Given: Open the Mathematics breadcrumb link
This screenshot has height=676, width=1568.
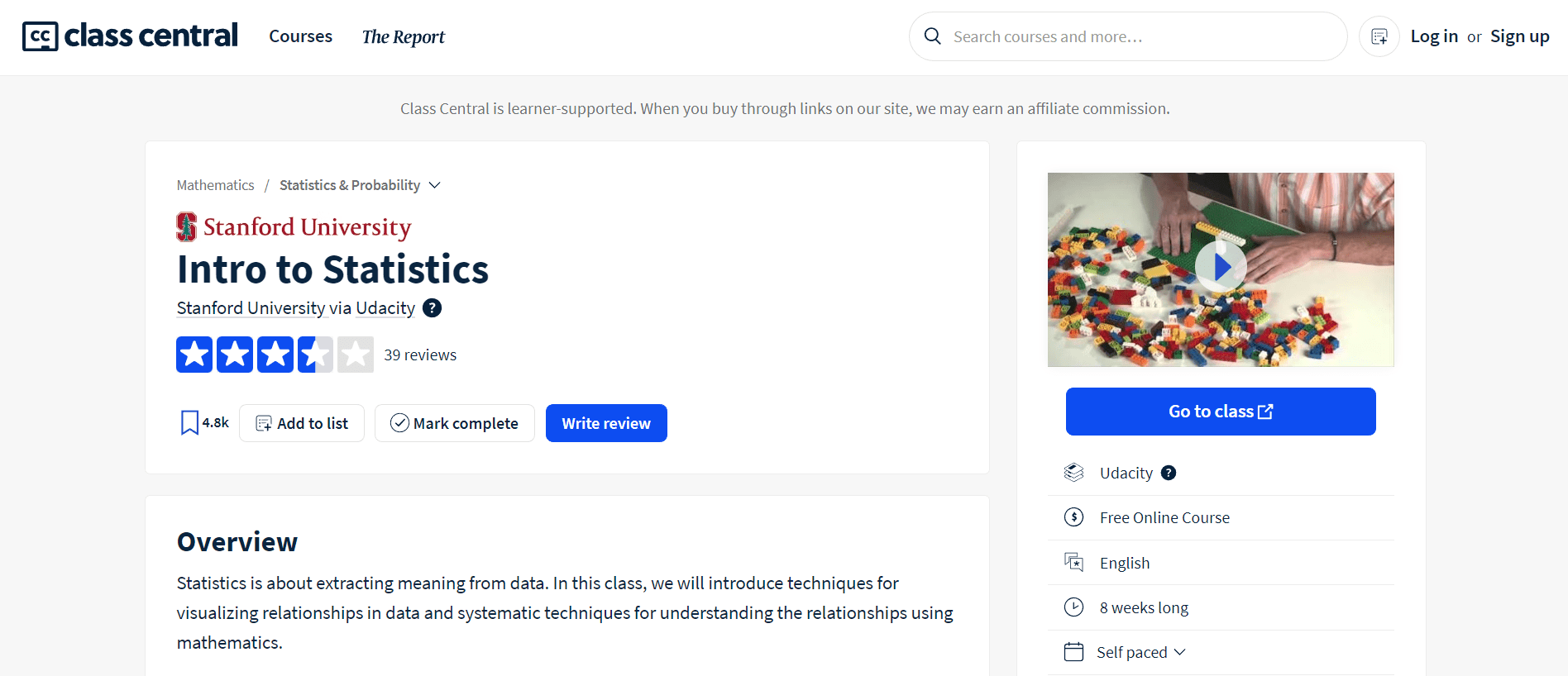Looking at the screenshot, I should 216,185.
